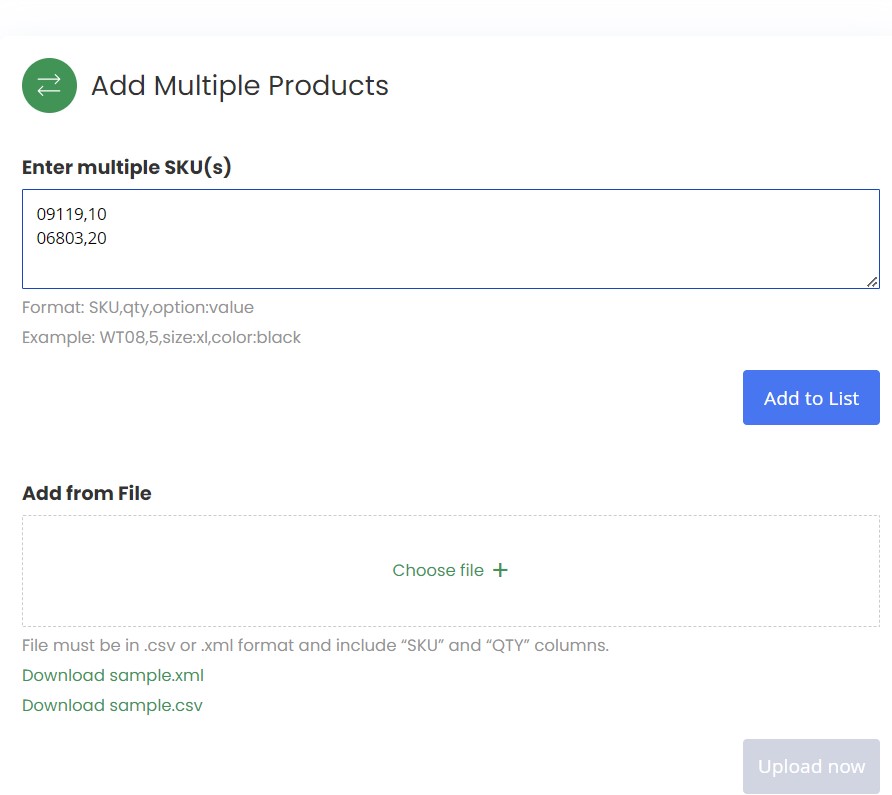Click the Add Multiple Products heading
Viewport: 892px width, 795px height.
(239, 86)
